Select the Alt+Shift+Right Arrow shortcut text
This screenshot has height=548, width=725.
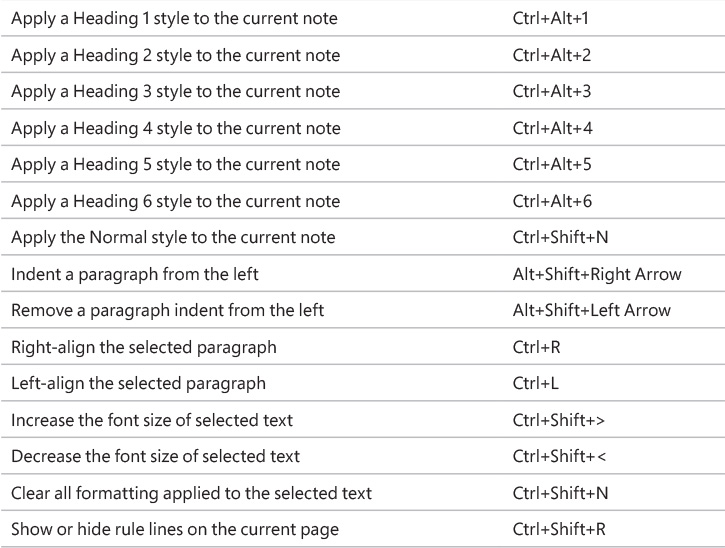[597, 275]
